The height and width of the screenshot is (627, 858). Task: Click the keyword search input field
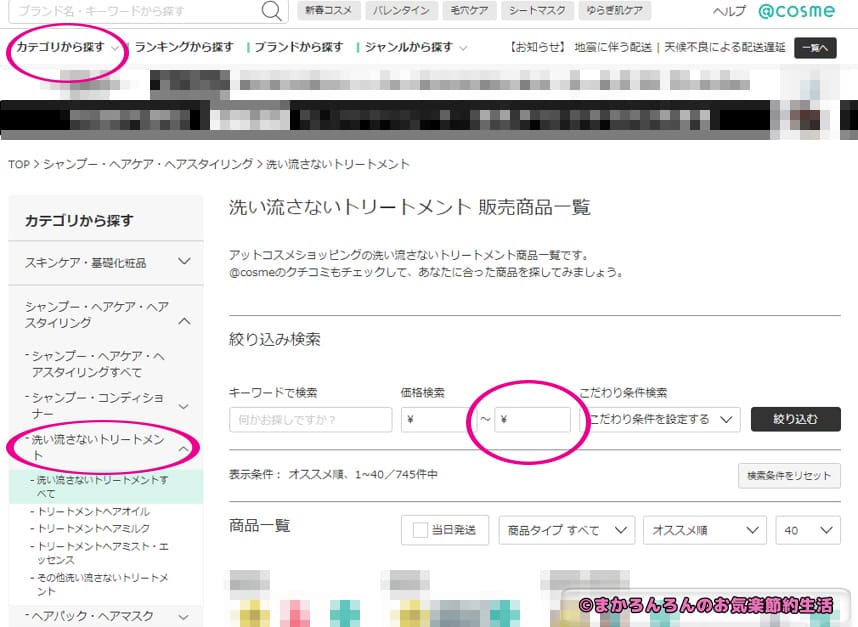(310, 420)
